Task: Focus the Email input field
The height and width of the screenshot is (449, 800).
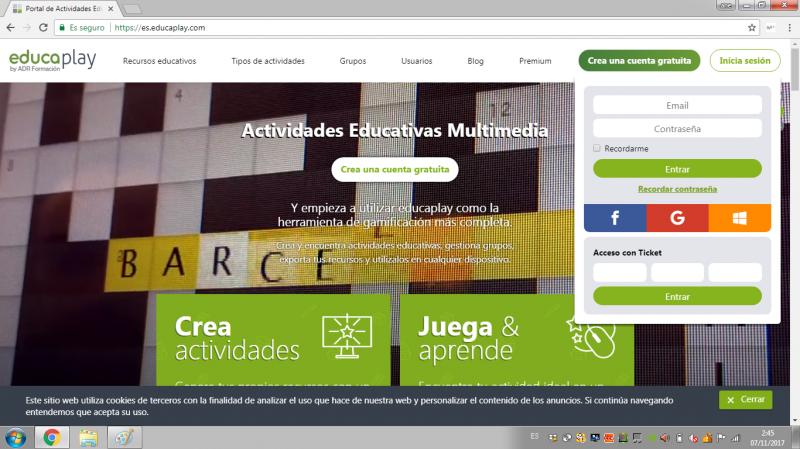Action: pyautogui.click(x=677, y=105)
